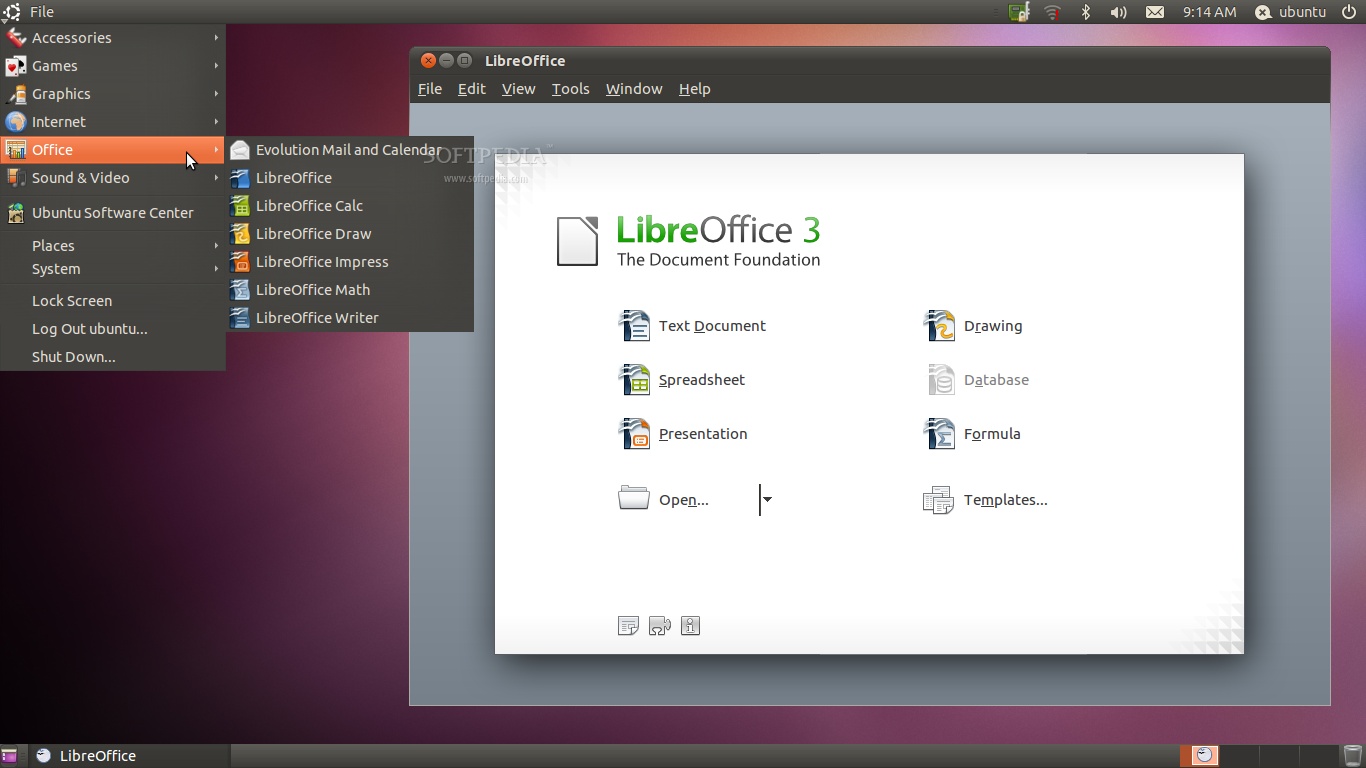
Task: Open the Tools menu
Action: coord(570,89)
